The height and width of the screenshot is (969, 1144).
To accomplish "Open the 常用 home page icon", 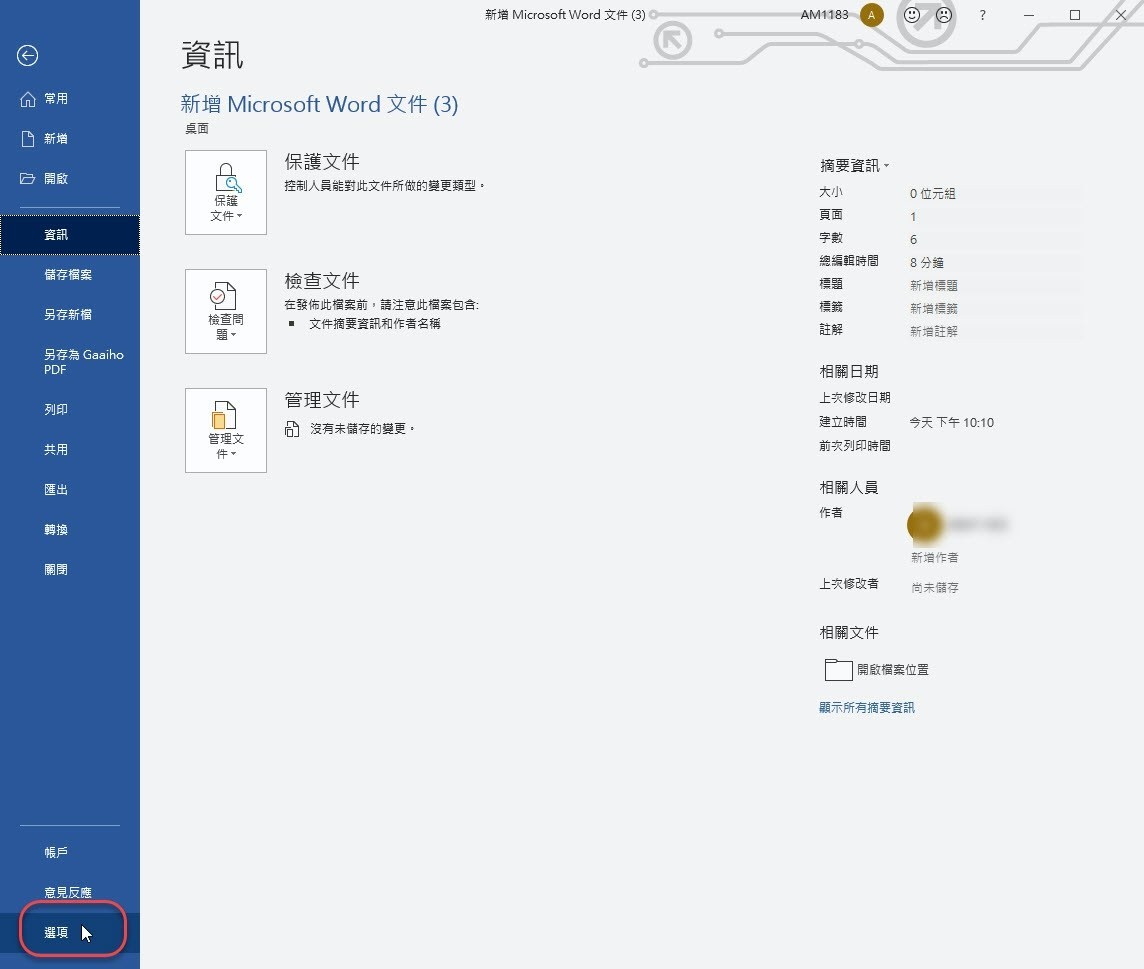I will 28,99.
